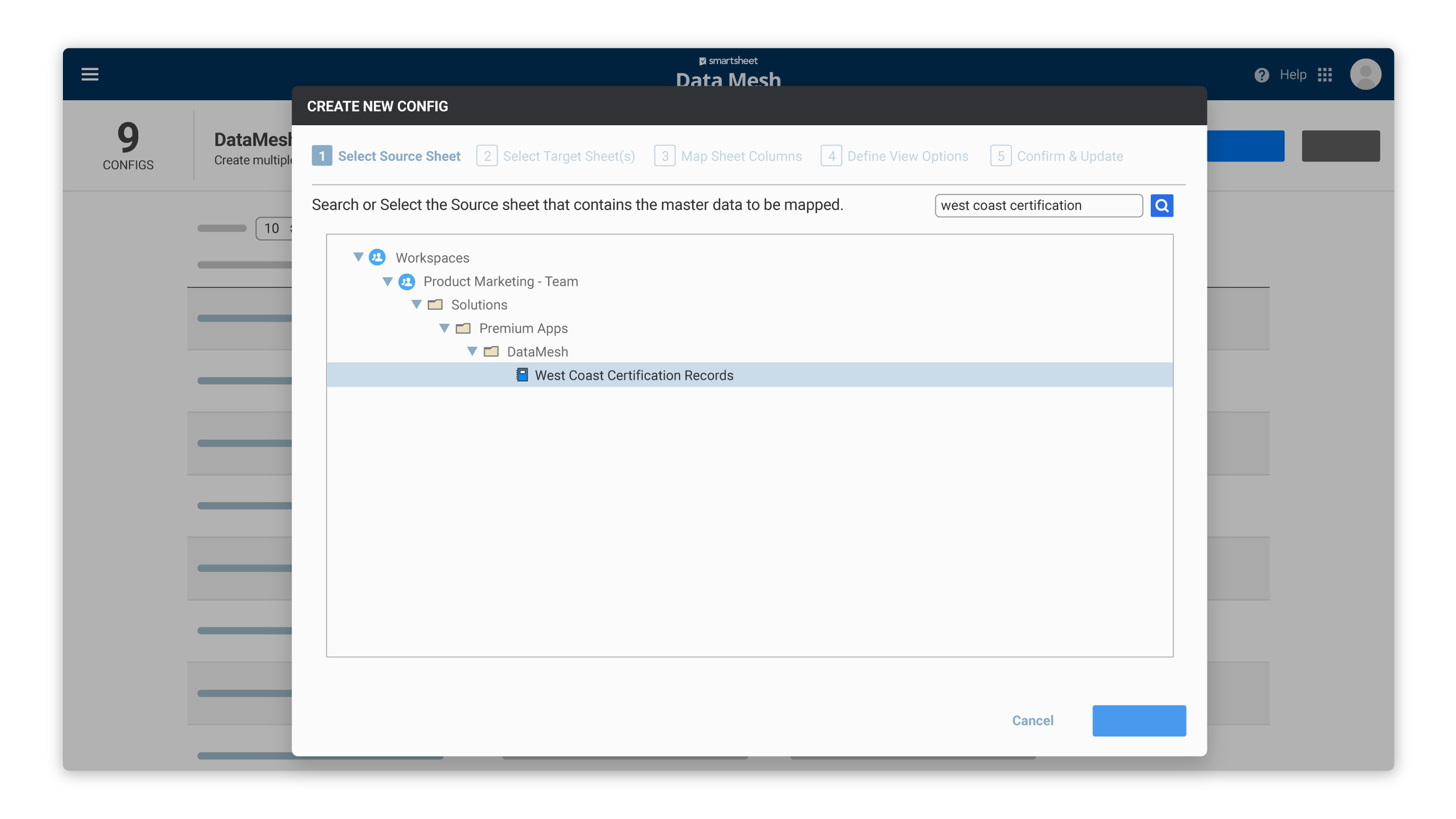Screen dimensions: 1456x819
Task: Open the apps grid launcher icon
Action: (x=1325, y=75)
